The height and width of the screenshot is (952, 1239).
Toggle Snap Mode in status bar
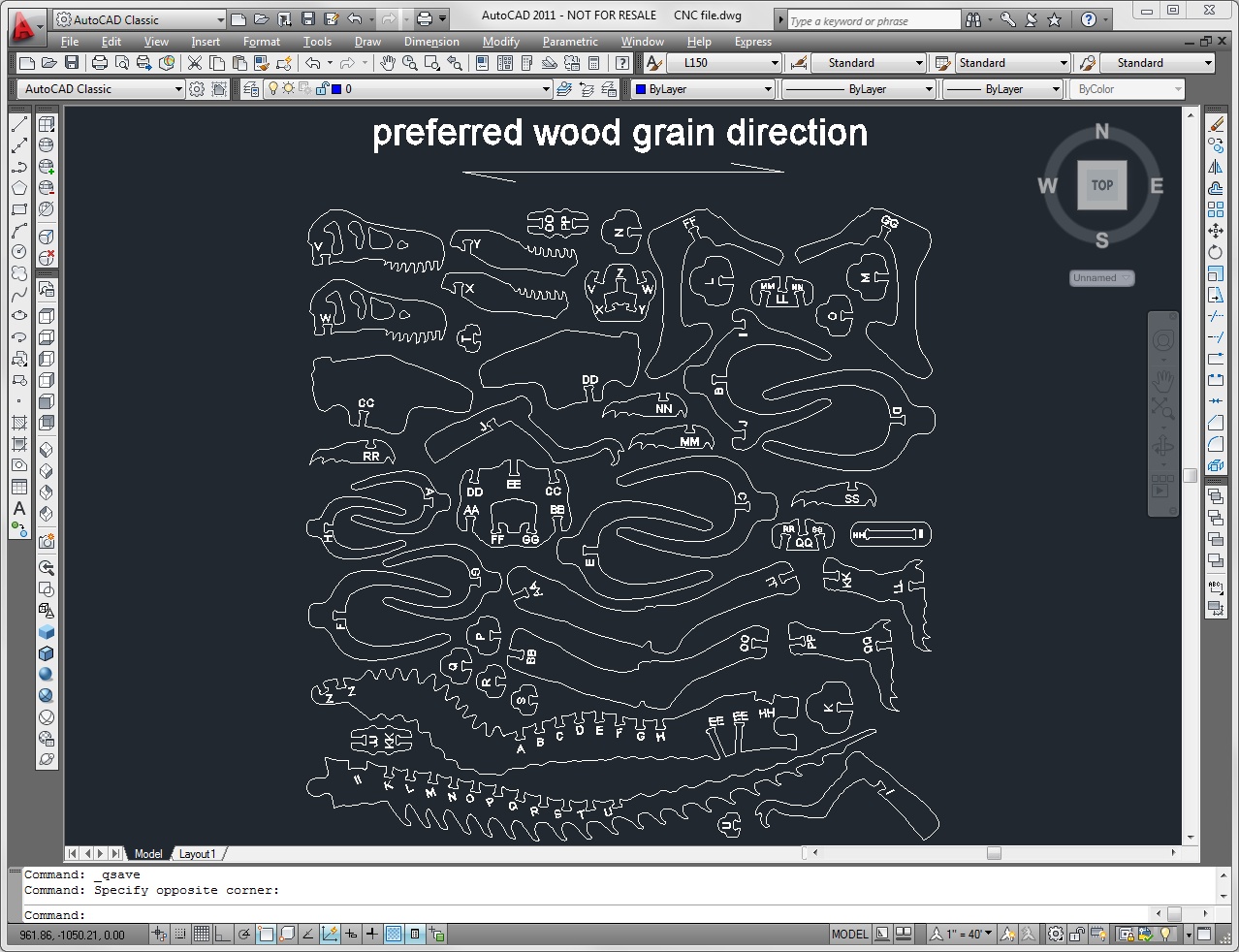click(180, 935)
